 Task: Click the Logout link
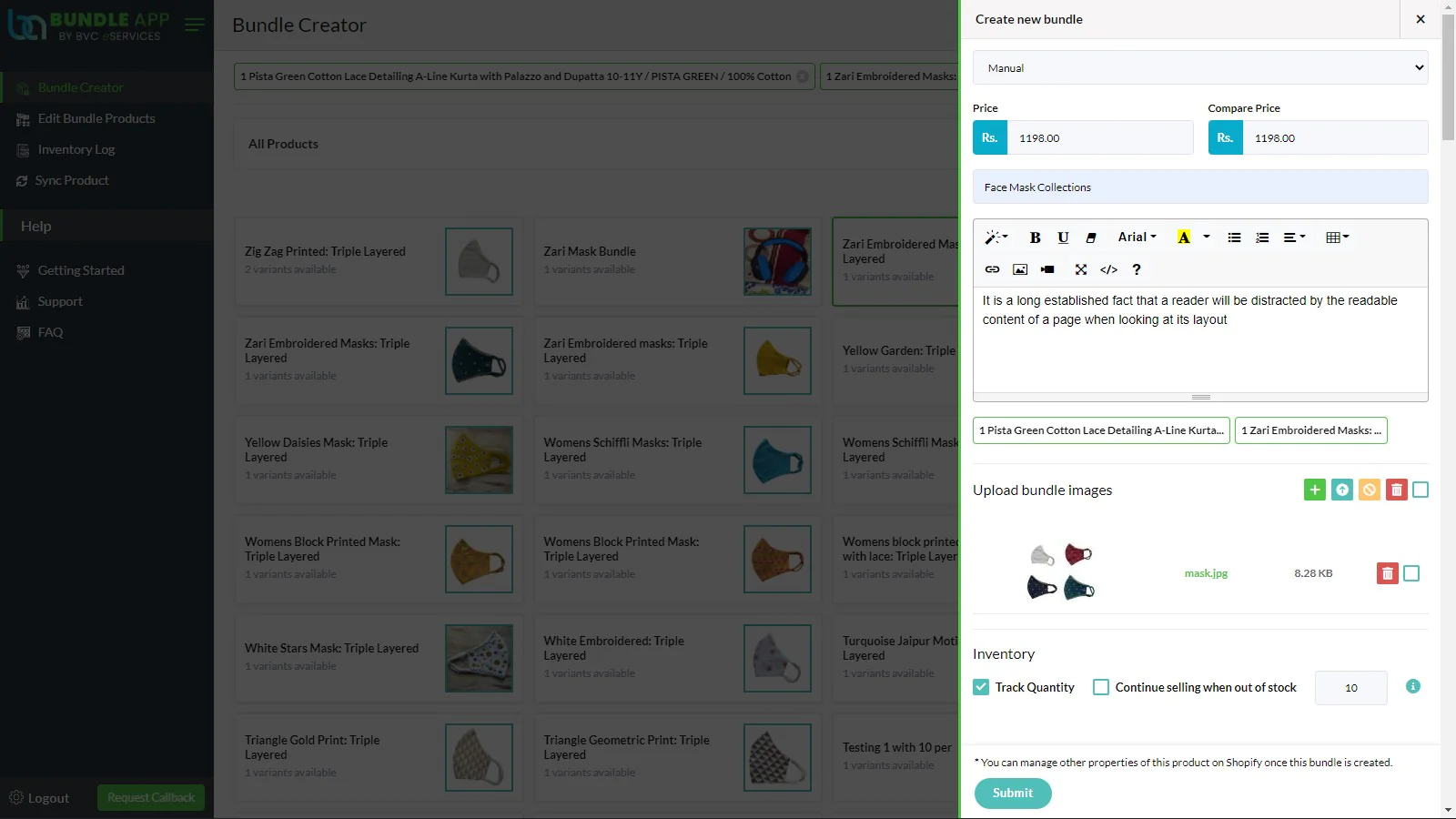40,798
